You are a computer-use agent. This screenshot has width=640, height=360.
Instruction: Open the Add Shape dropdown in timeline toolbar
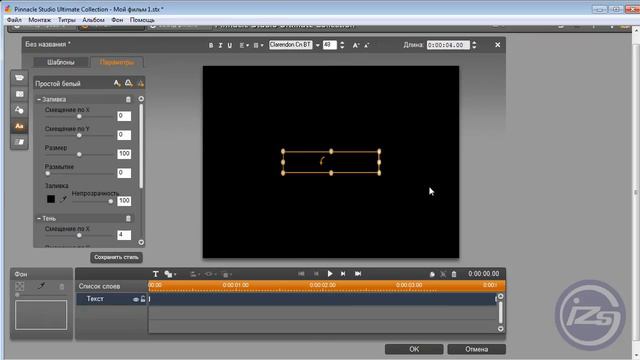point(170,274)
